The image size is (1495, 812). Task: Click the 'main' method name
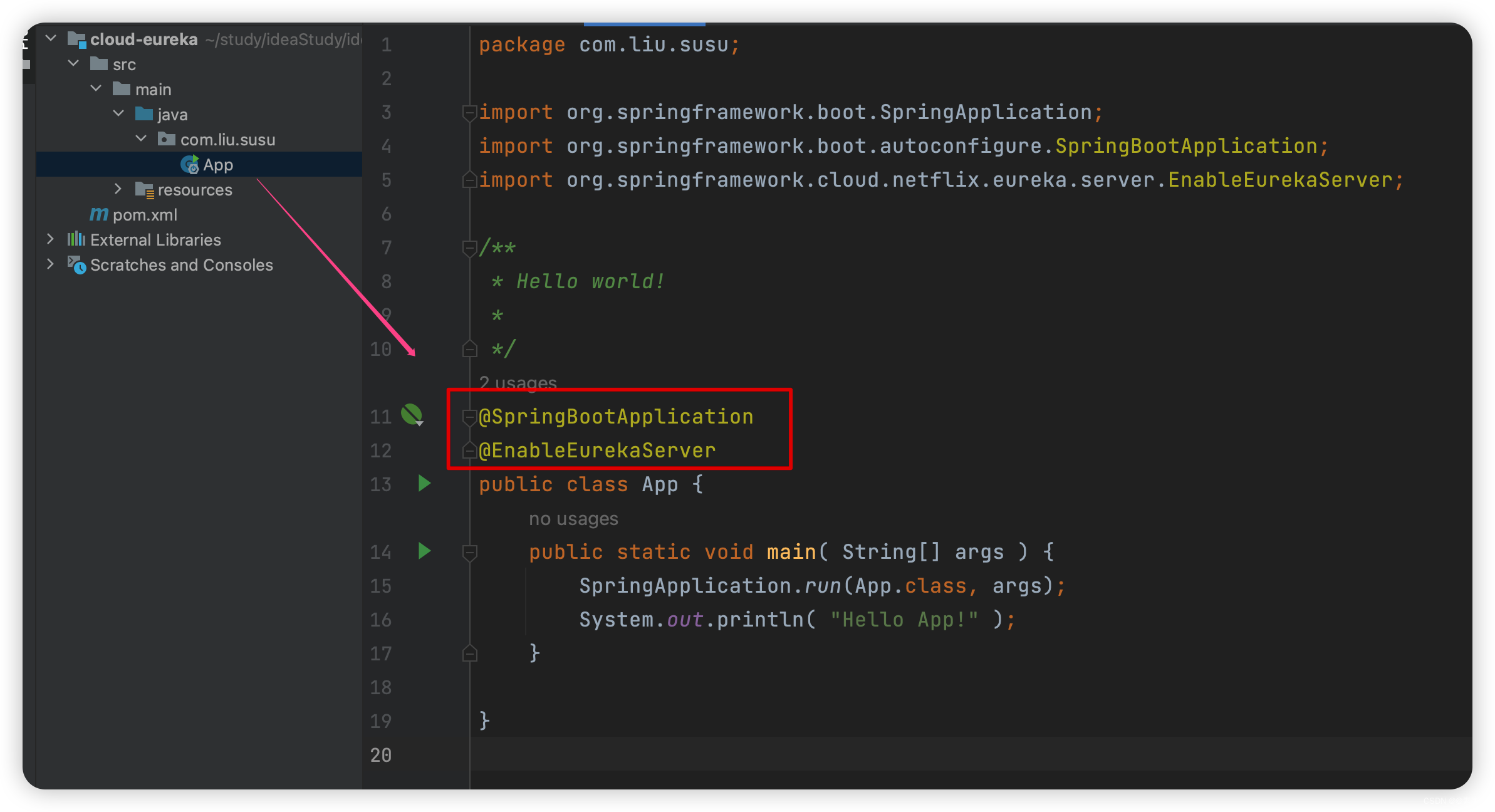(791, 552)
